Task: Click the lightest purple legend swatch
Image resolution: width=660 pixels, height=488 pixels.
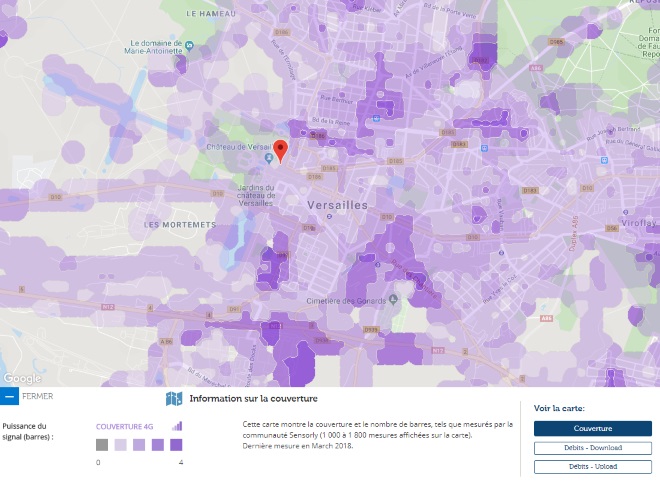Action: tap(120, 445)
